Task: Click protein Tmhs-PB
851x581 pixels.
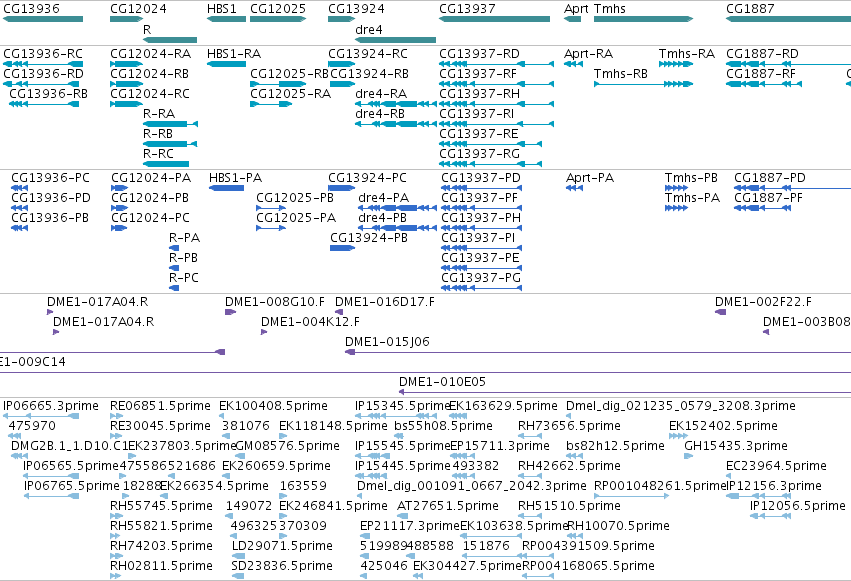Action: [x=676, y=188]
